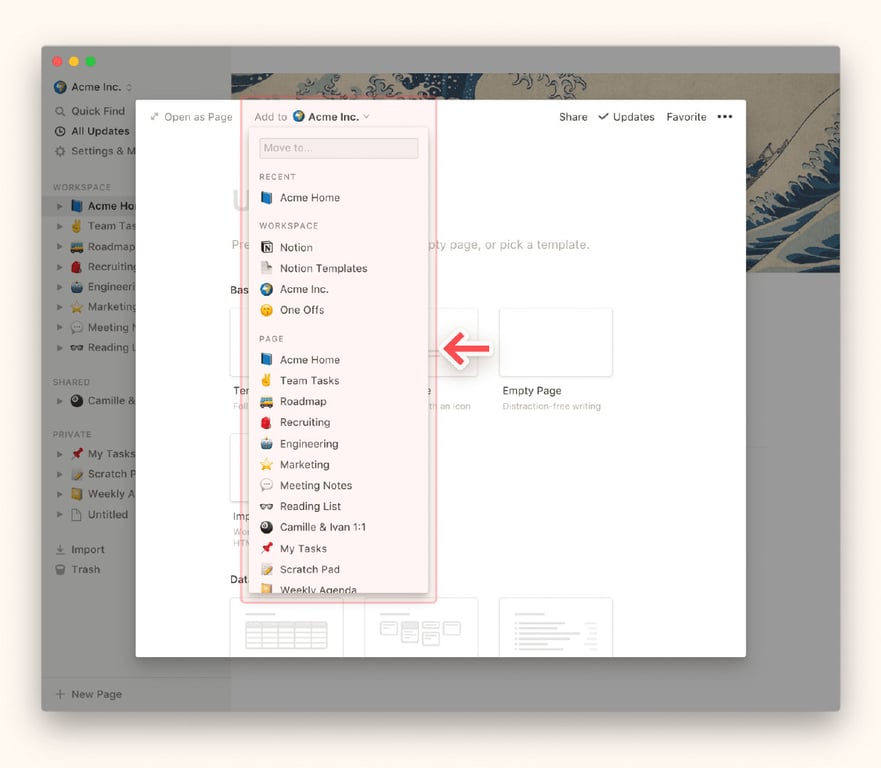881x768 pixels.
Task: Click Reading List glasses icon in dropdown
Action: 266,506
